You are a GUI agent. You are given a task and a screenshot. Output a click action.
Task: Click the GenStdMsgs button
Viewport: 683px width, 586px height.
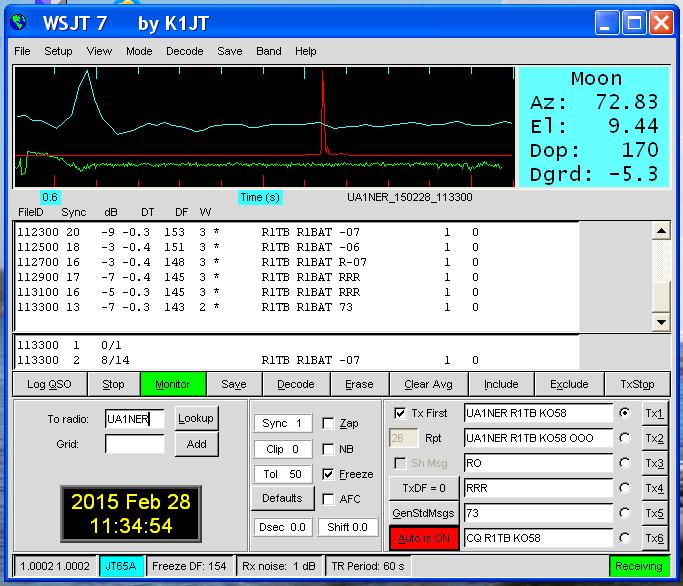pyautogui.click(x=421, y=513)
